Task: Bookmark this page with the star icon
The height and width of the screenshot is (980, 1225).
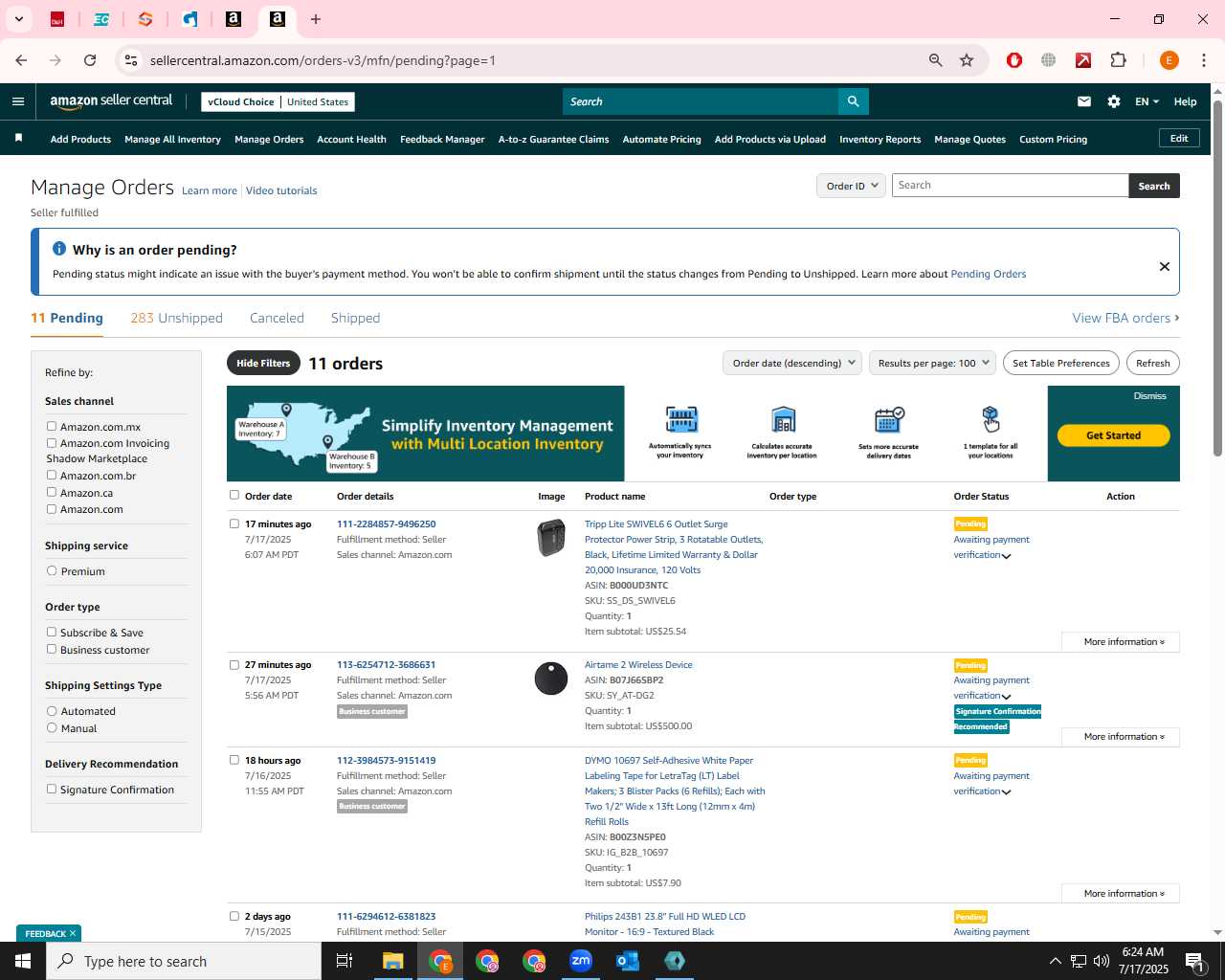Action: (967, 60)
